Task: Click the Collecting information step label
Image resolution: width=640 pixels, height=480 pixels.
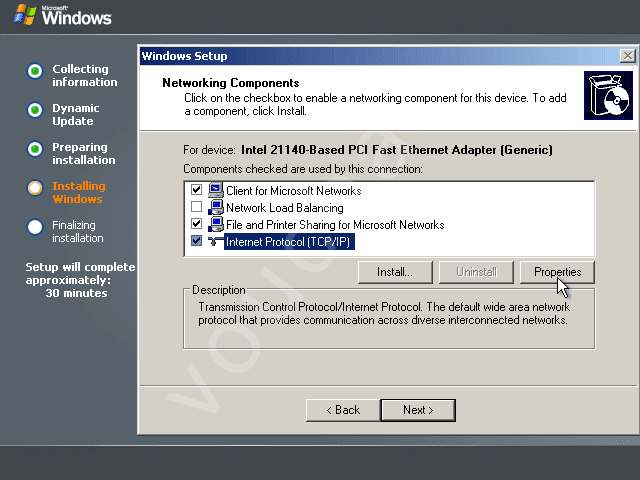Action: (x=84, y=75)
